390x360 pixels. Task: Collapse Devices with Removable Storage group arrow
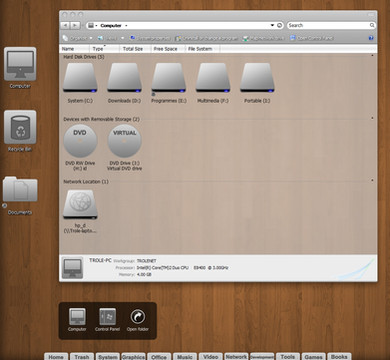click(x=372, y=118)
